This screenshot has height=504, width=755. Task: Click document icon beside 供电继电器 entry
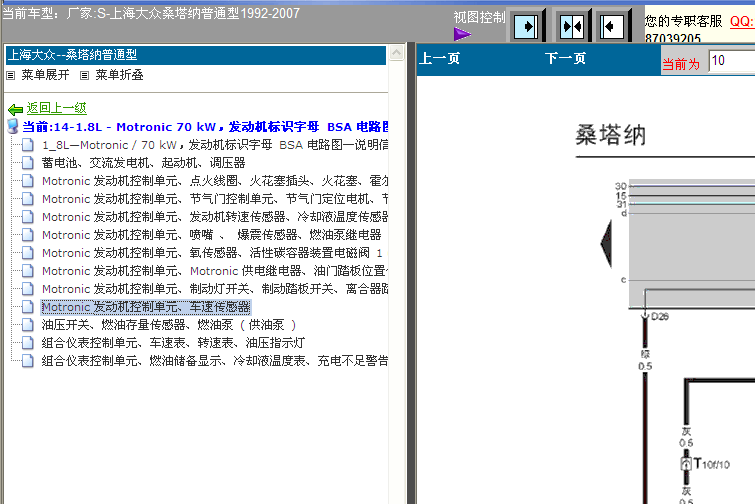pyautogui.click(x=28, y=271)
